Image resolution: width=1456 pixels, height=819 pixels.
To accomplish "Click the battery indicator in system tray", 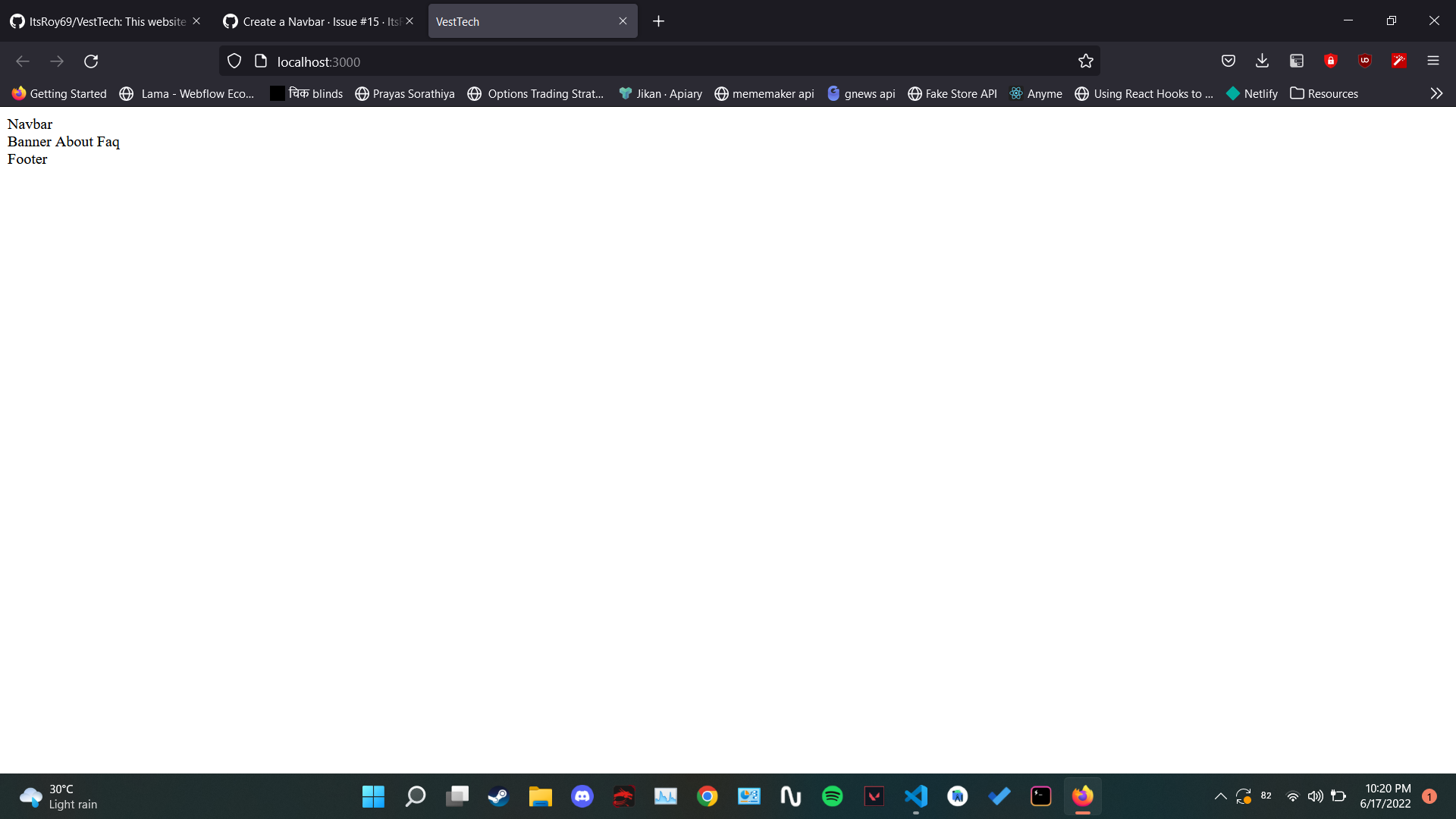I will tap(1339, 796).
